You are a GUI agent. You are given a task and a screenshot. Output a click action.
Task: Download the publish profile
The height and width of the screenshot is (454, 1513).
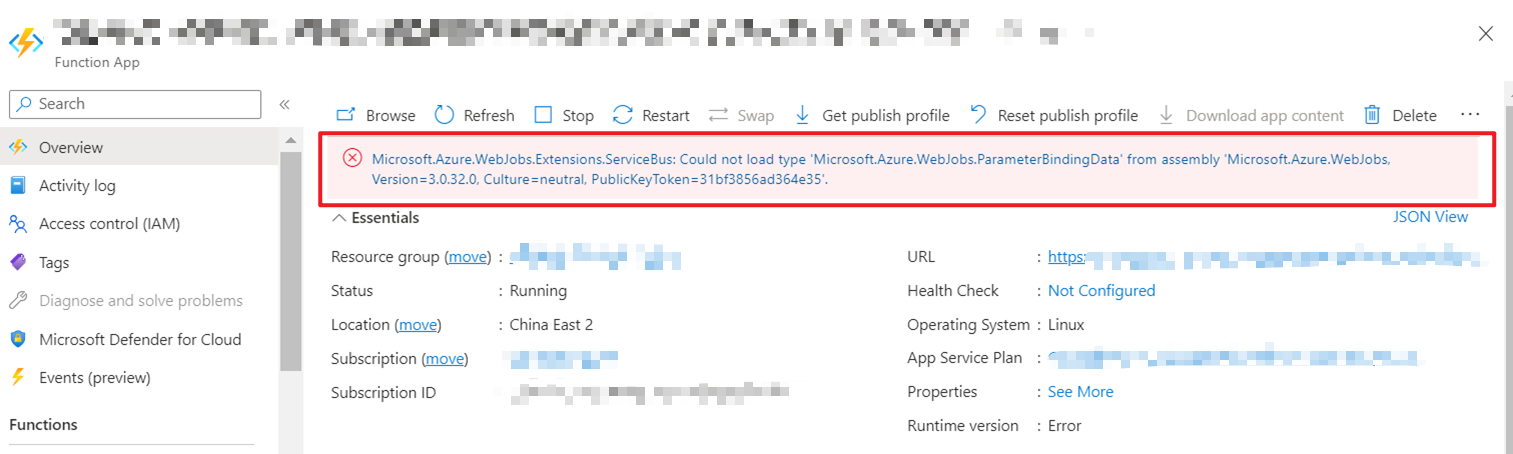click(x=872, y=115)
